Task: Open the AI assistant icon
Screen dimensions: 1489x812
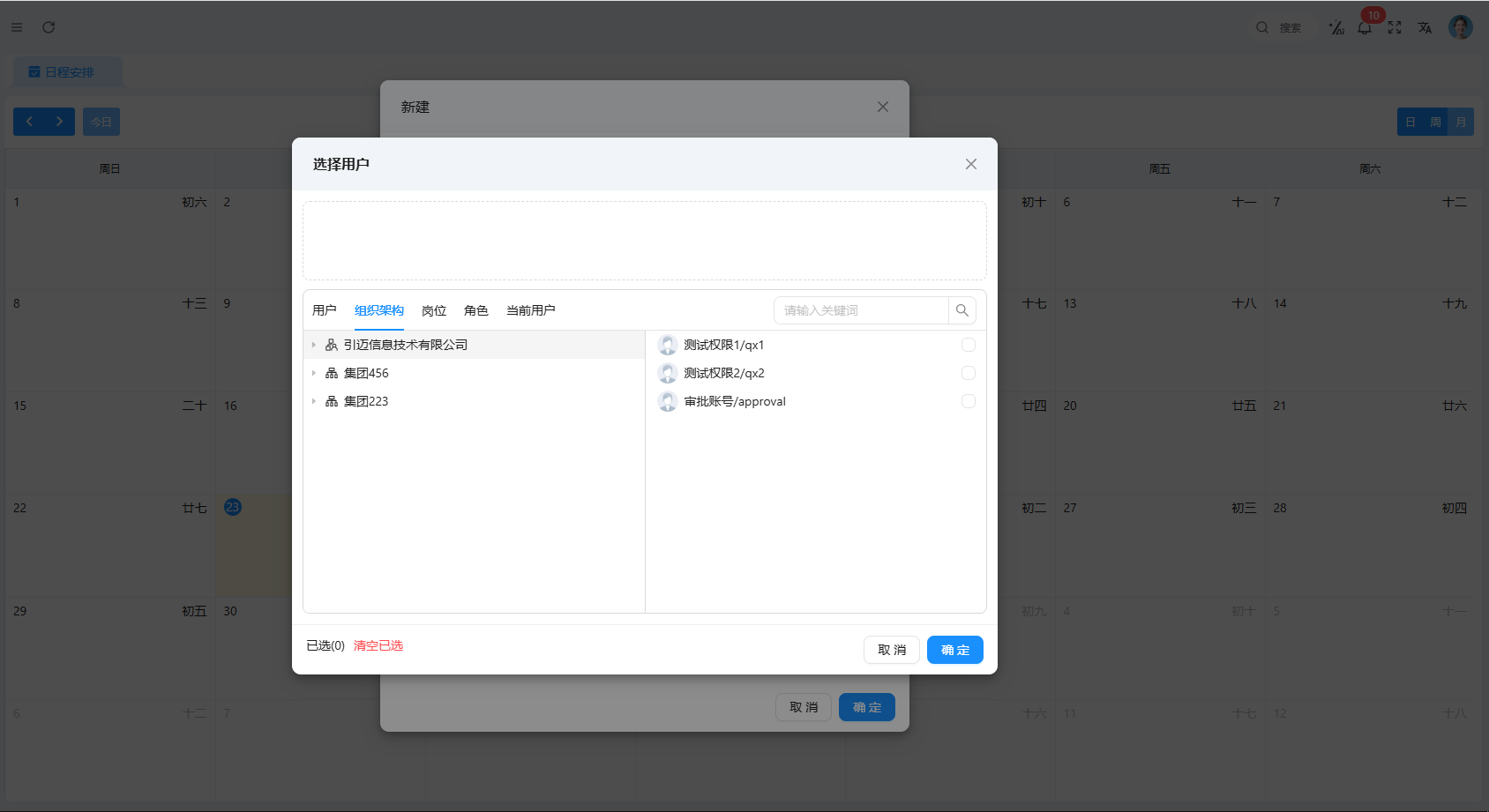Action: (x=1336, y=28)
